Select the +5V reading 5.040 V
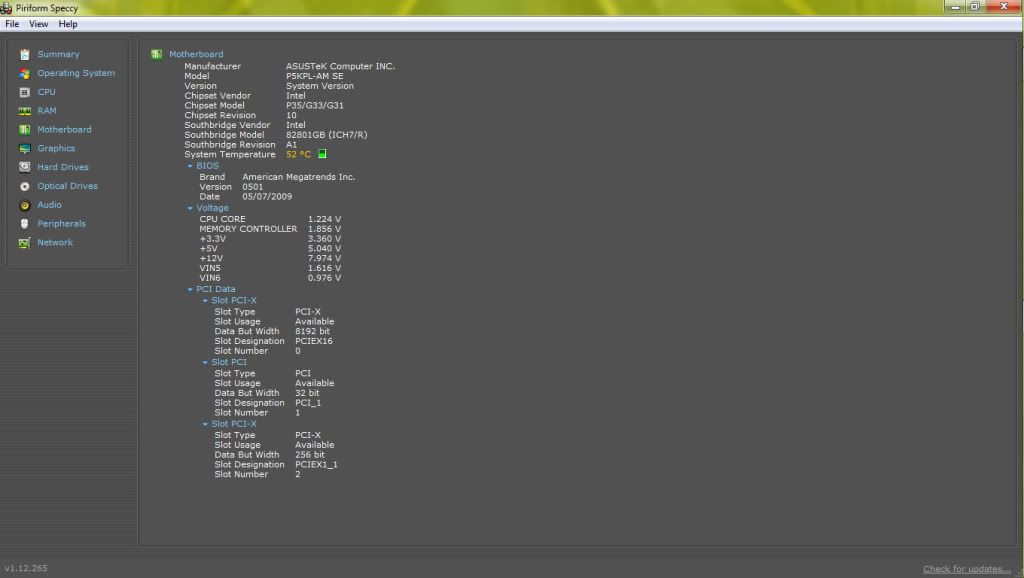 click(325, 249)
